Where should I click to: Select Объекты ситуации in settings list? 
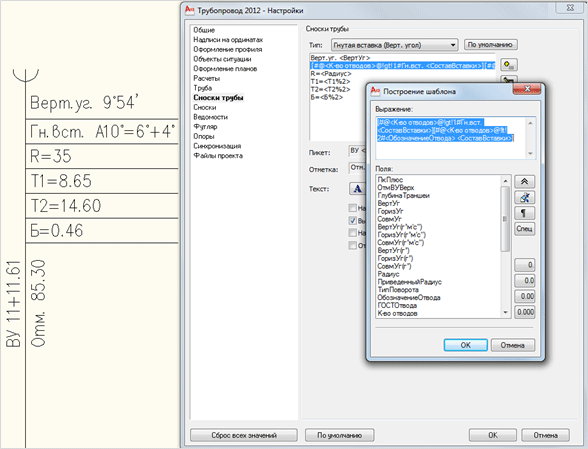click(x=222, y=59)
